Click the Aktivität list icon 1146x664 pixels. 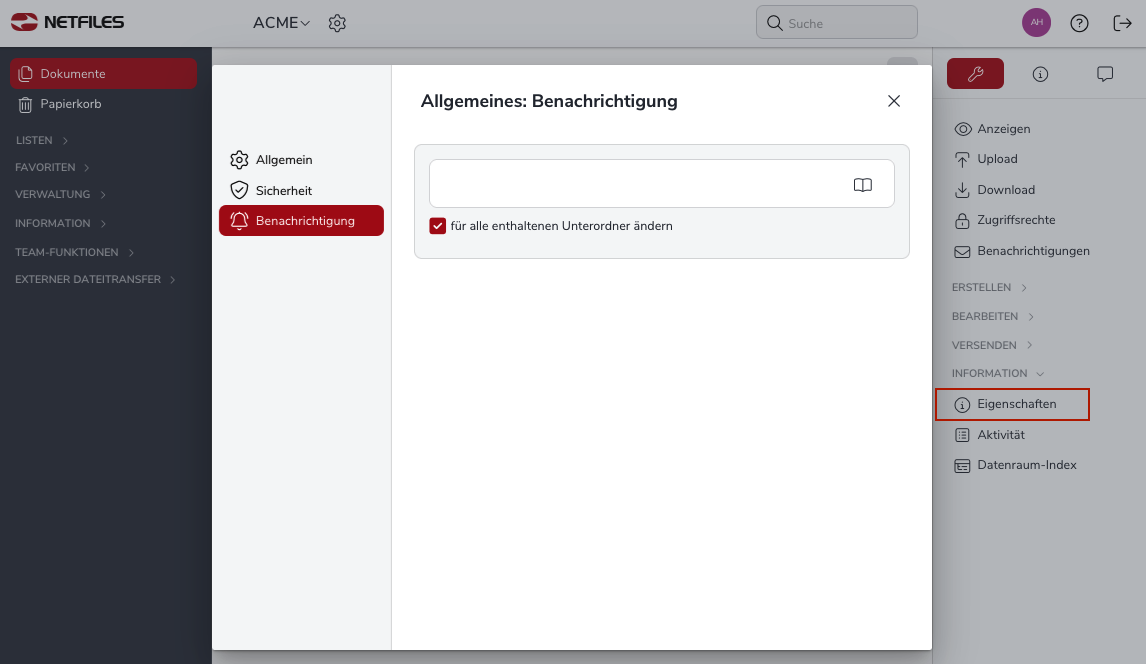[x=963, y=435]
